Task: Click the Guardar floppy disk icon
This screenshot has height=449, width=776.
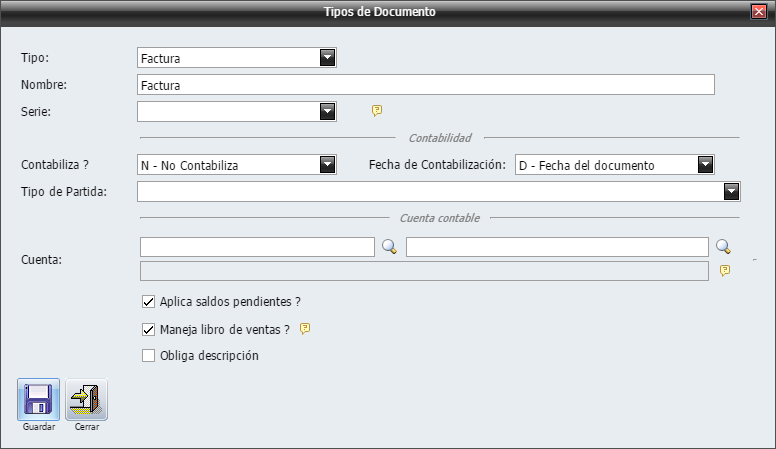Action: 38,399
